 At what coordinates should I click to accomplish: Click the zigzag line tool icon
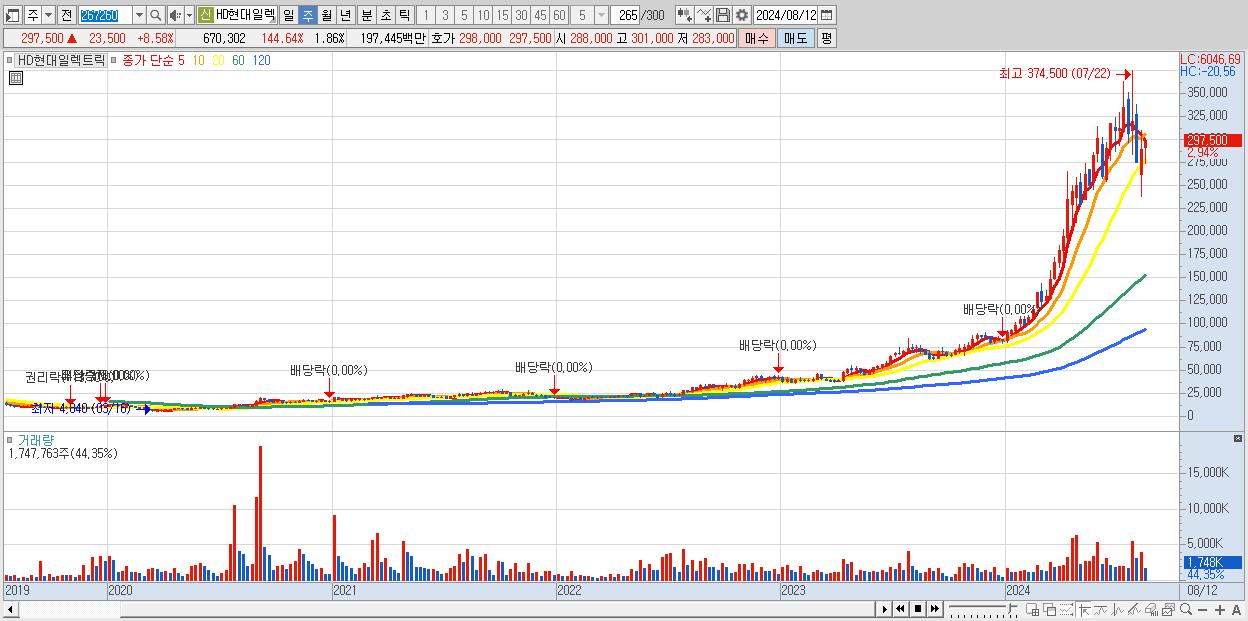coord(1118,610)
